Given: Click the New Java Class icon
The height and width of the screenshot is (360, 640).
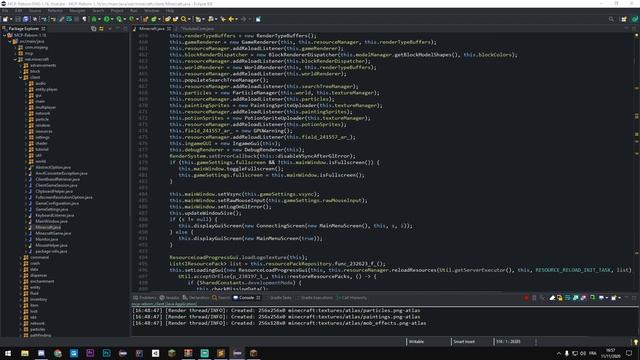Looking at the screenshot, I should coord(154,19).
